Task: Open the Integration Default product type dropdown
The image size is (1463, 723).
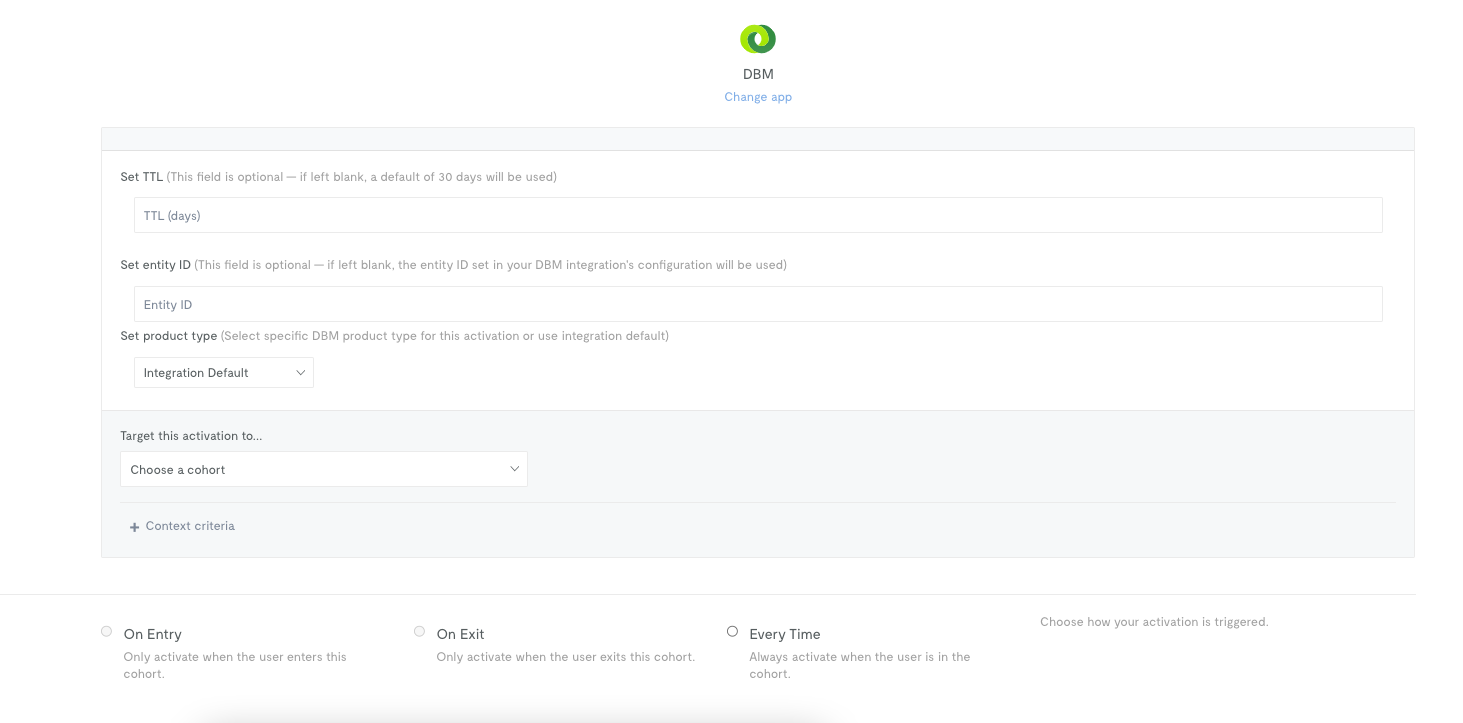Action: (224, 372)
